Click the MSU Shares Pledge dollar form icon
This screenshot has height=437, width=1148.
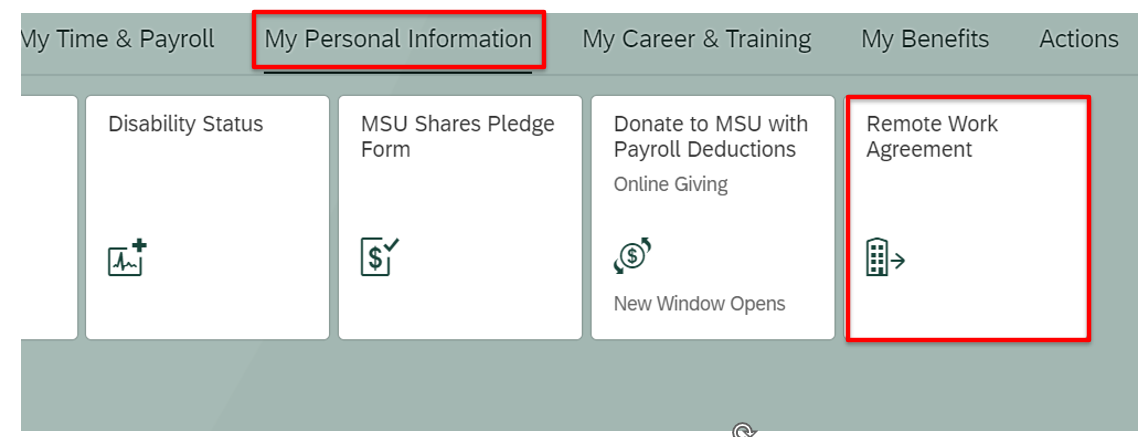(x=379, y=256)
